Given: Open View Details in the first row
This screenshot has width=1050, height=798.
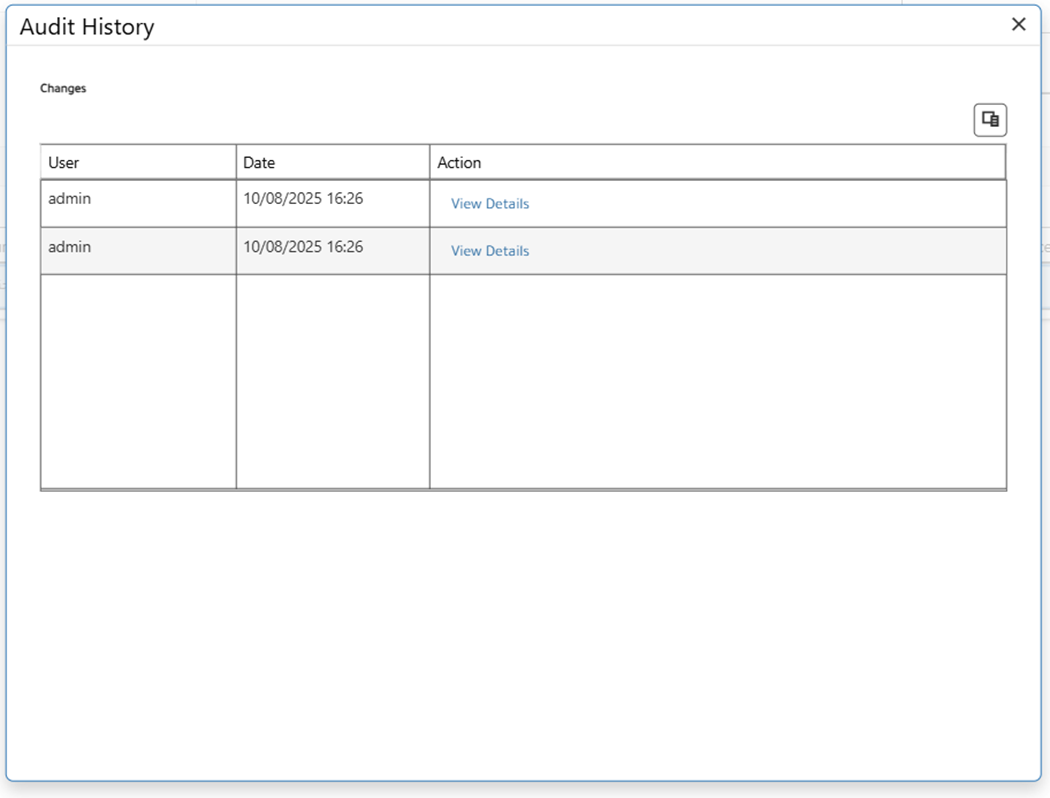Looking at the screenshot, I should [490, 204].
